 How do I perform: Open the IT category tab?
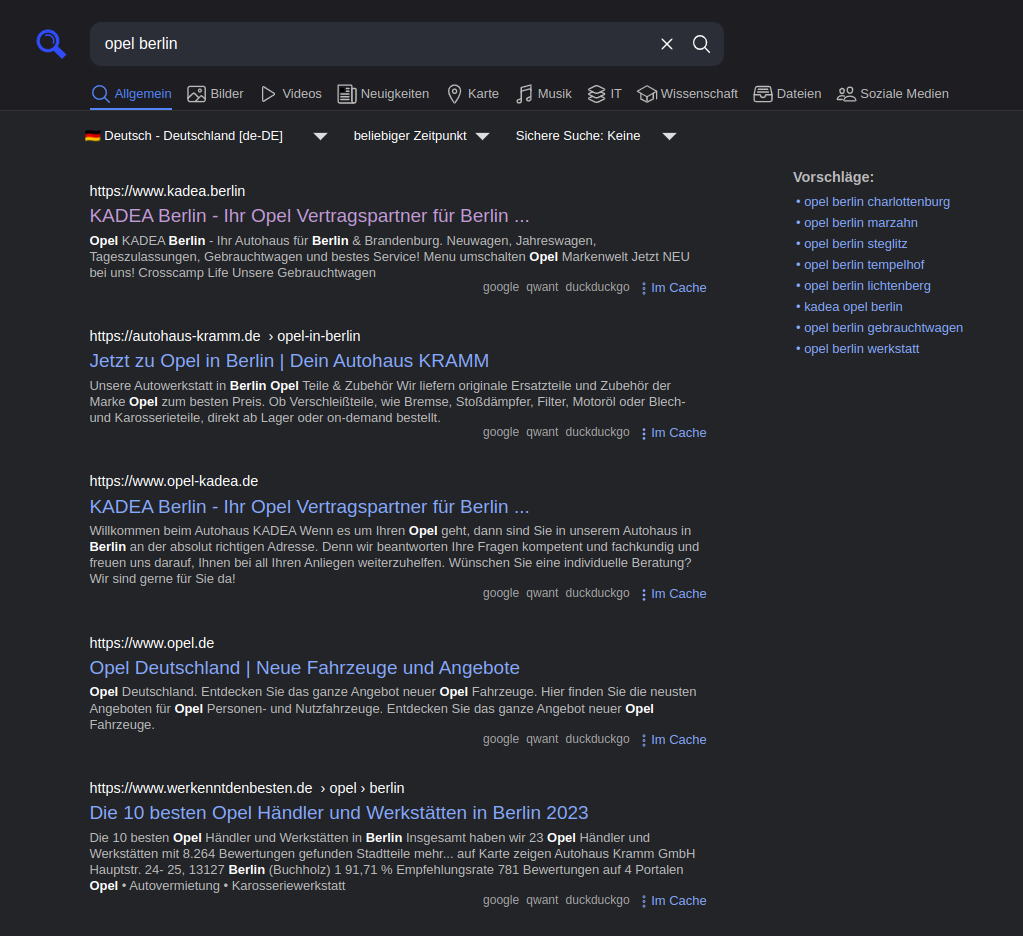click(x=604, y=94)
